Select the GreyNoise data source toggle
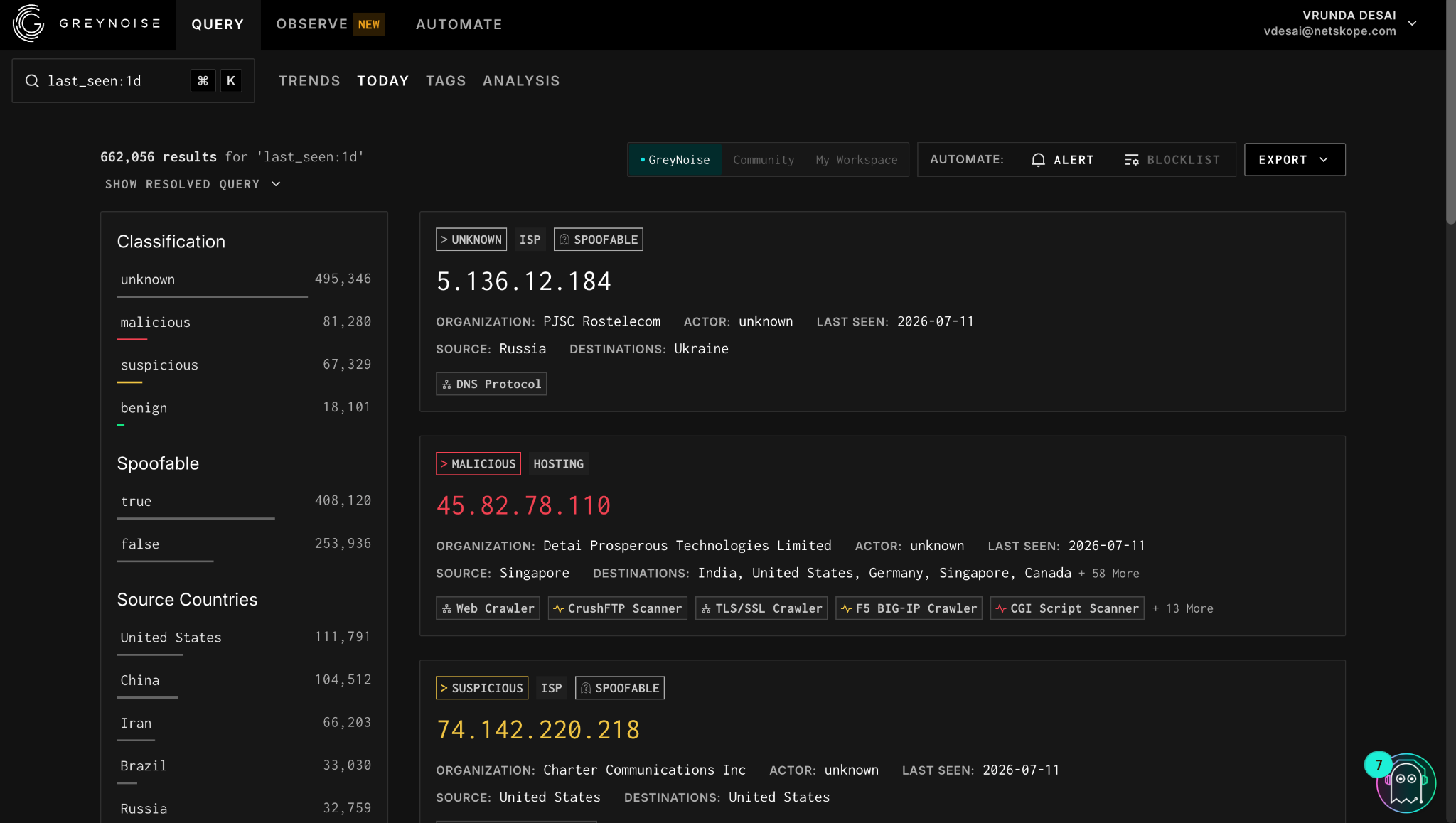The width and height of the screenshot is (1456, 823). click(675, 160)
